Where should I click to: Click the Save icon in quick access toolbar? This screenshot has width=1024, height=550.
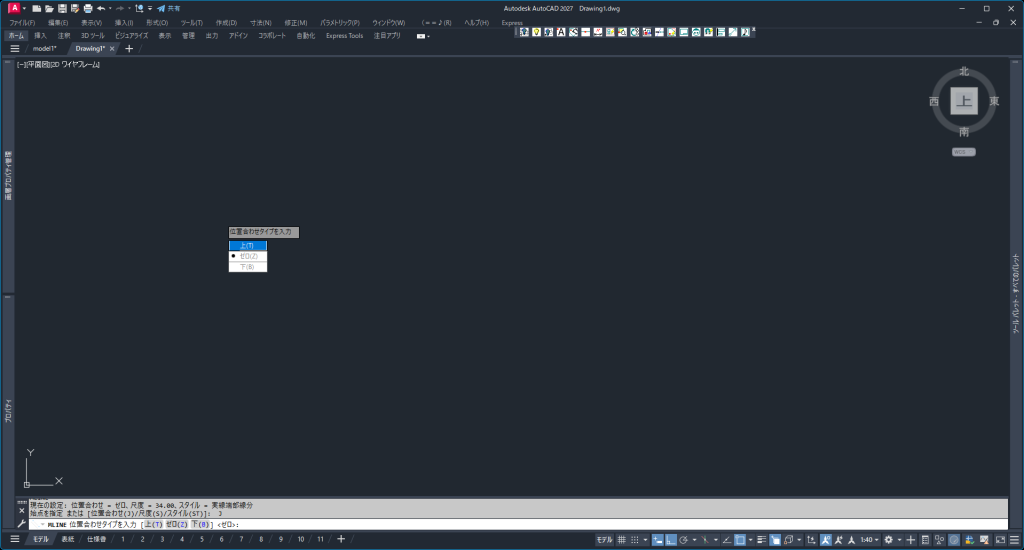(x=61, y=8)
